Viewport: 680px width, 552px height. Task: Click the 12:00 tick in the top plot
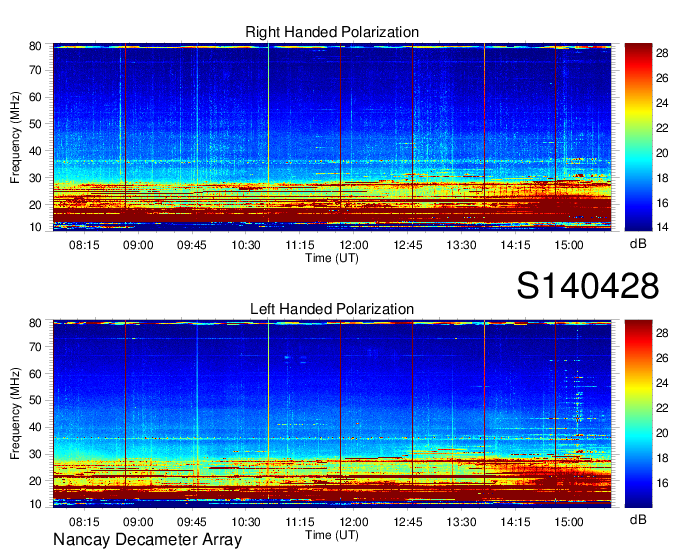(x=354, y=245)
